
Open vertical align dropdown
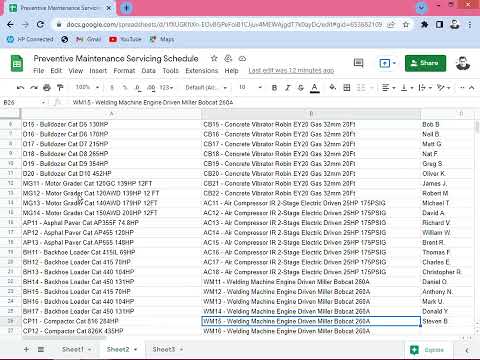(x=407, y=88)
